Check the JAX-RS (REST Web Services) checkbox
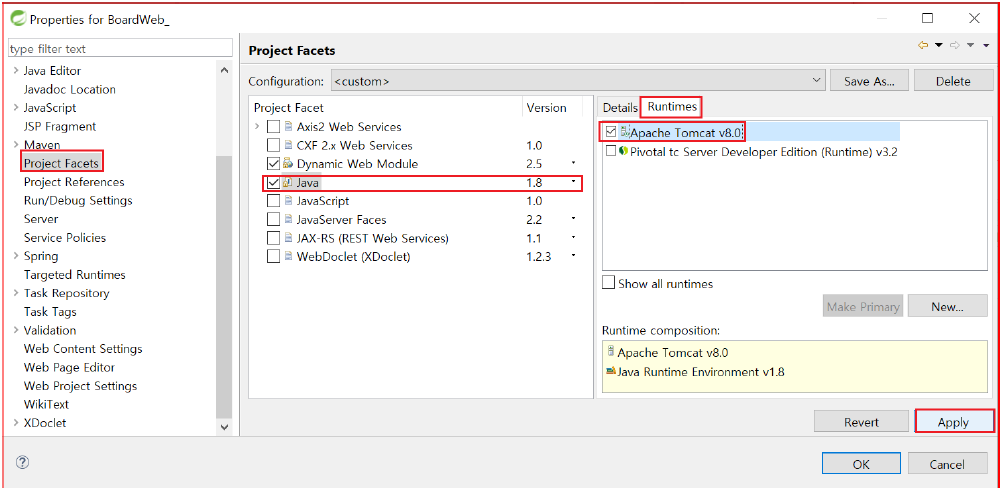 [x=273, y=238]
